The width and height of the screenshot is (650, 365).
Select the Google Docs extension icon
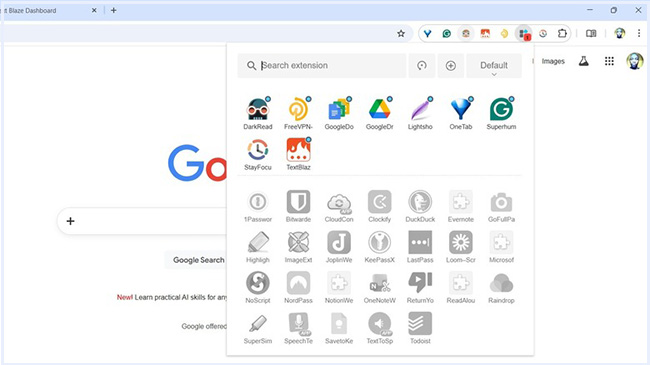(339, 110)
